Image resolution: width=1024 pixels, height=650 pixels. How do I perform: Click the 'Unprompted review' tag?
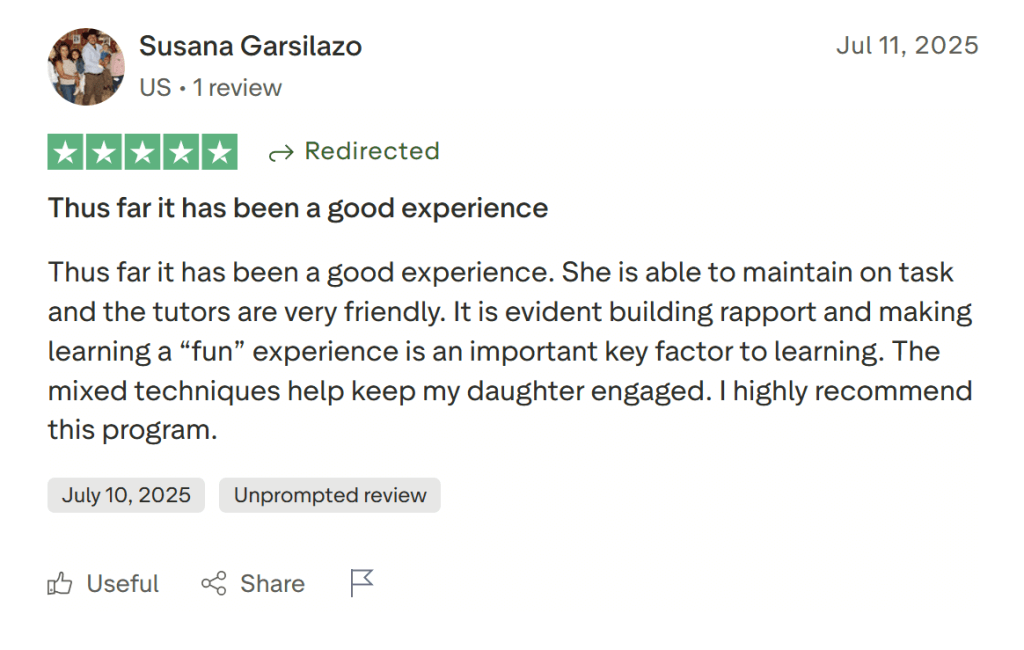(330, 495)
